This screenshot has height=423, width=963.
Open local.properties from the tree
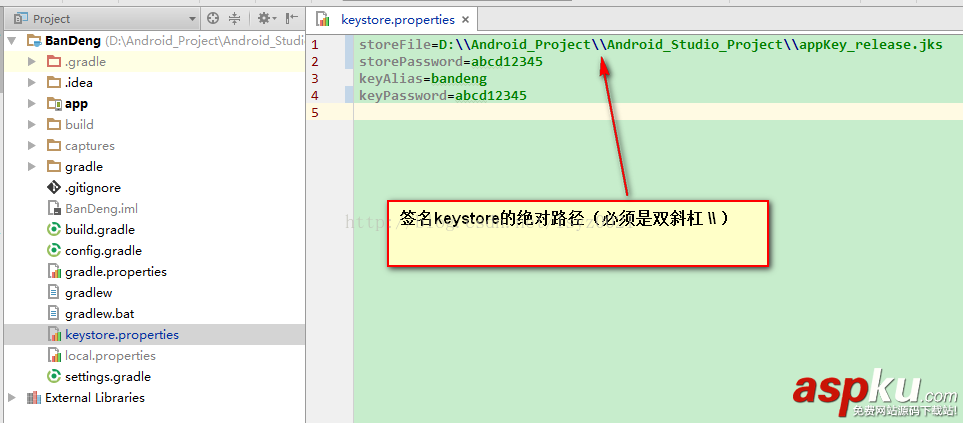pos(111,355)
